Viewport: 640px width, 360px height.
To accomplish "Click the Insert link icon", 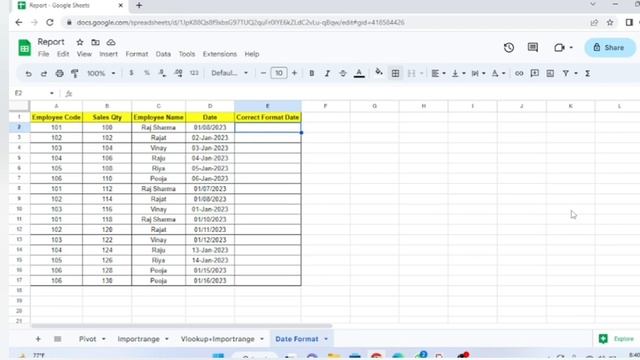I will coord(519,73).
